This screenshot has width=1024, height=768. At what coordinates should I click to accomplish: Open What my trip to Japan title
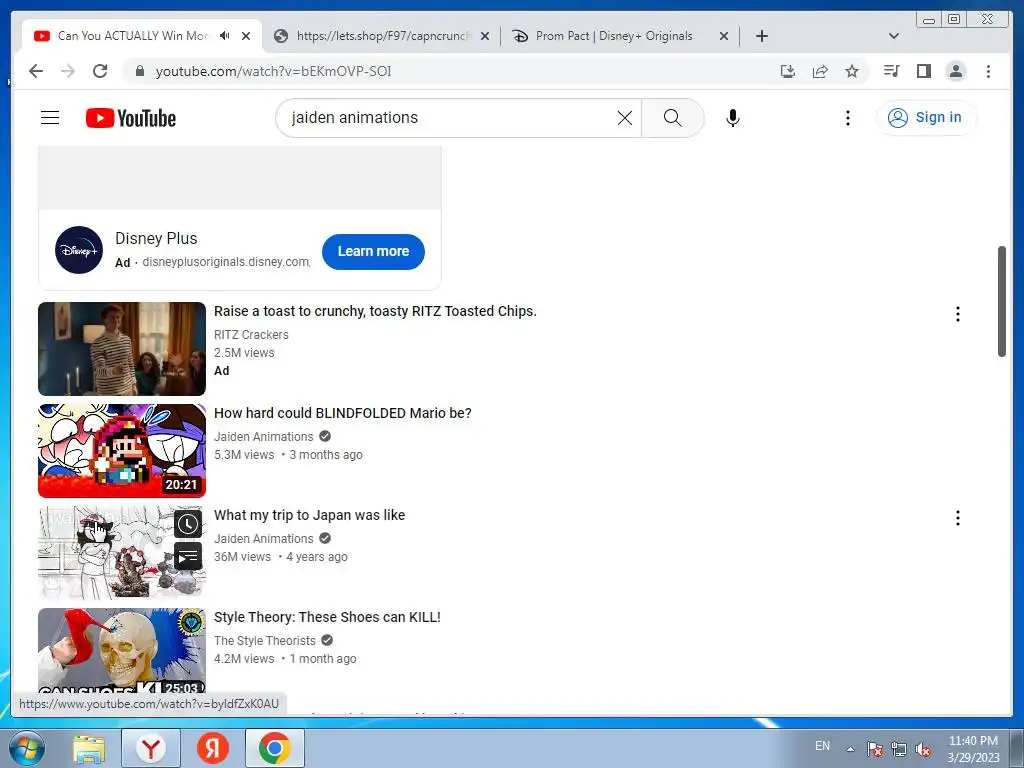point(310,515)
